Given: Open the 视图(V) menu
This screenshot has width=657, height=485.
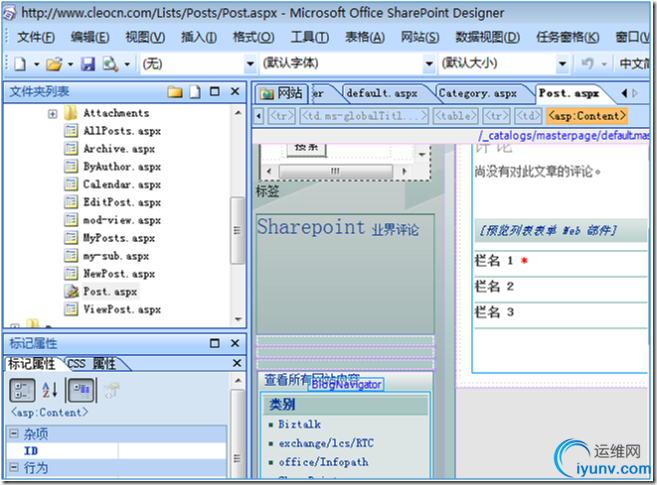Looking at the screenshot, I should tap(145, 37).
